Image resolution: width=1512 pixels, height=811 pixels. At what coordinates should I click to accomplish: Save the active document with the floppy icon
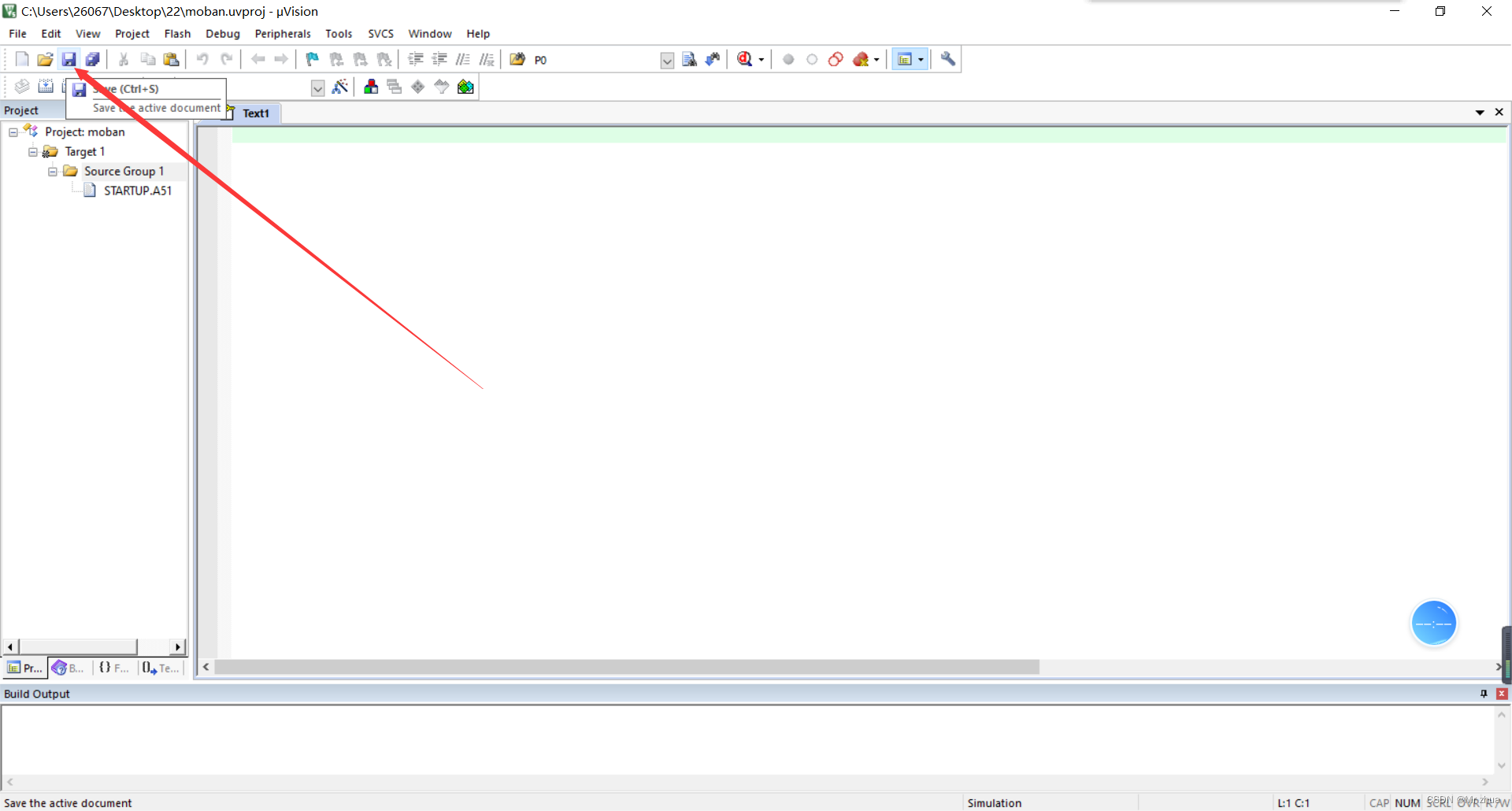69,59
